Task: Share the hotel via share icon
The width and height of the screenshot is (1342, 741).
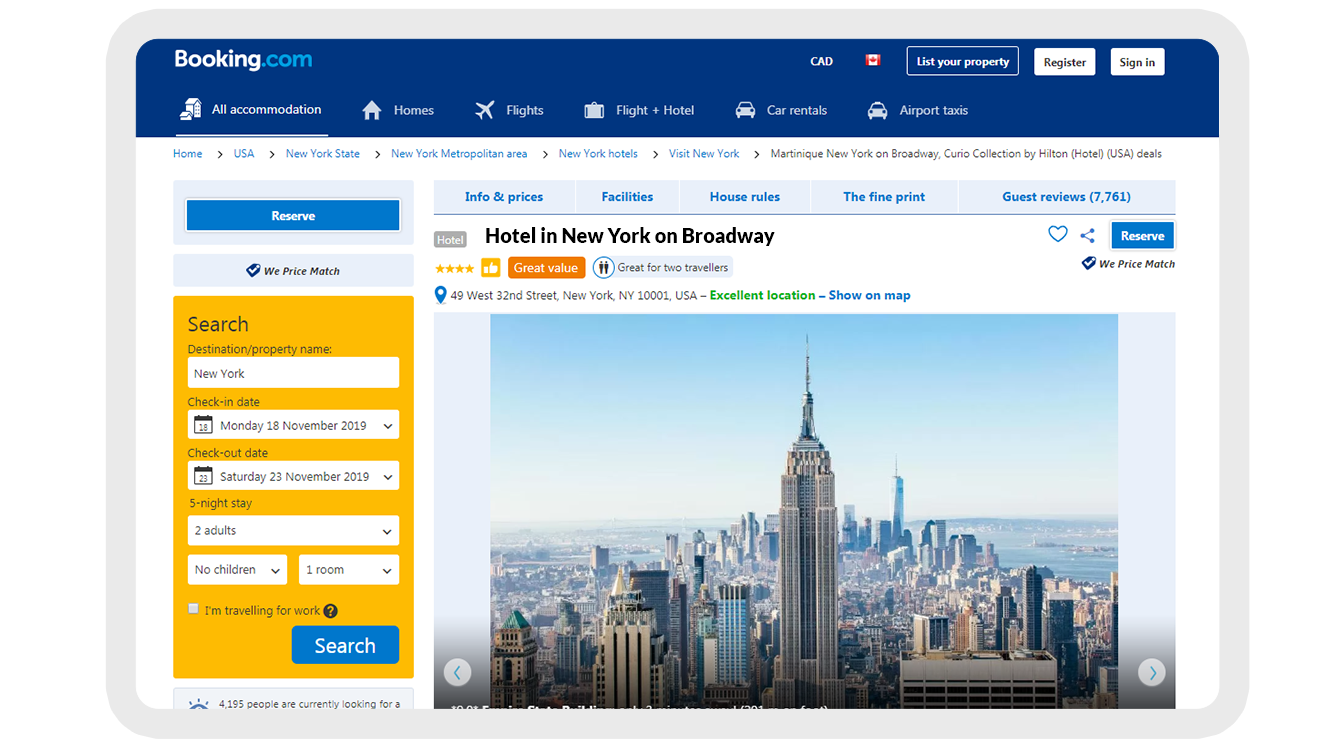Action: (1087, 236)
